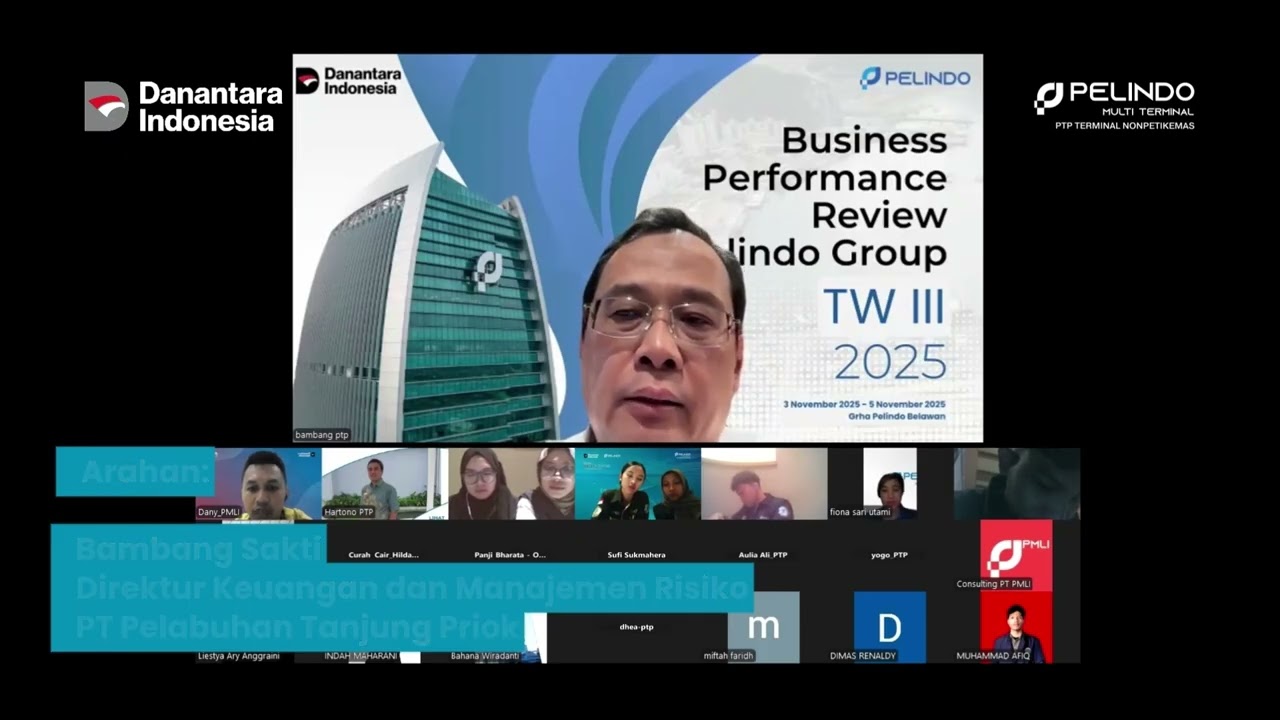
Task: Click the 'bambang ptp' name label
Action: coord(322,435)
